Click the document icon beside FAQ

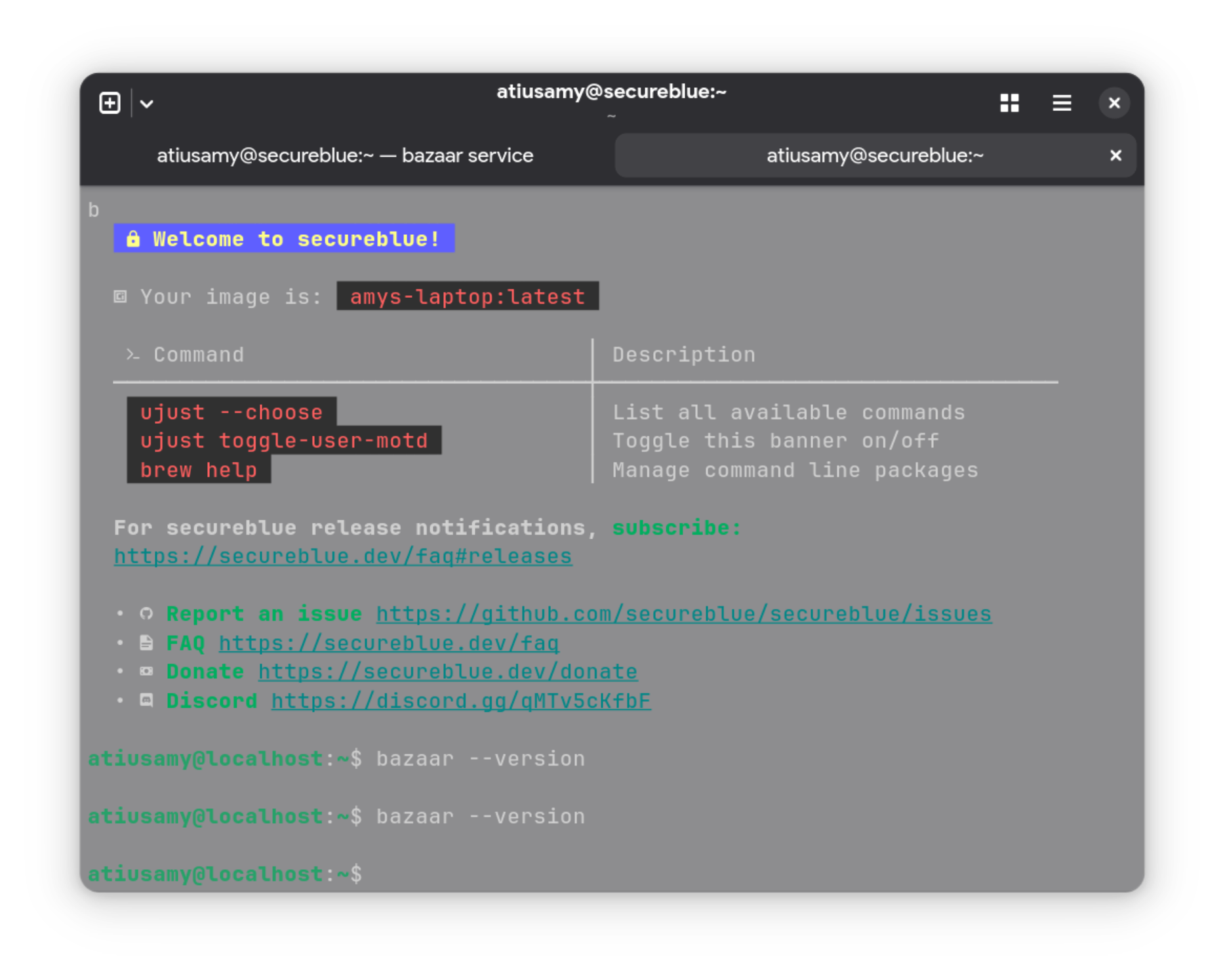point(146,643)
